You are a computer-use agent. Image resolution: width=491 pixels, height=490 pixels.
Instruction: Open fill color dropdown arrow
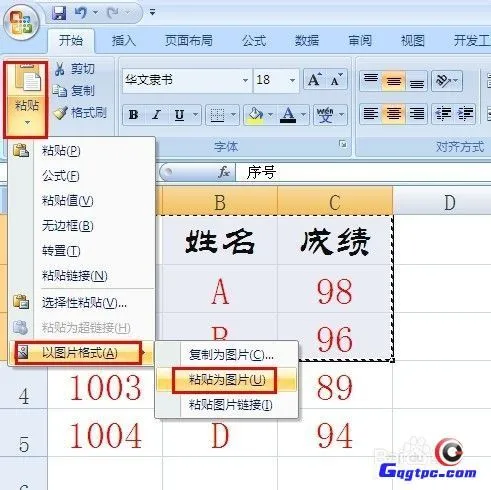[271, 115]
